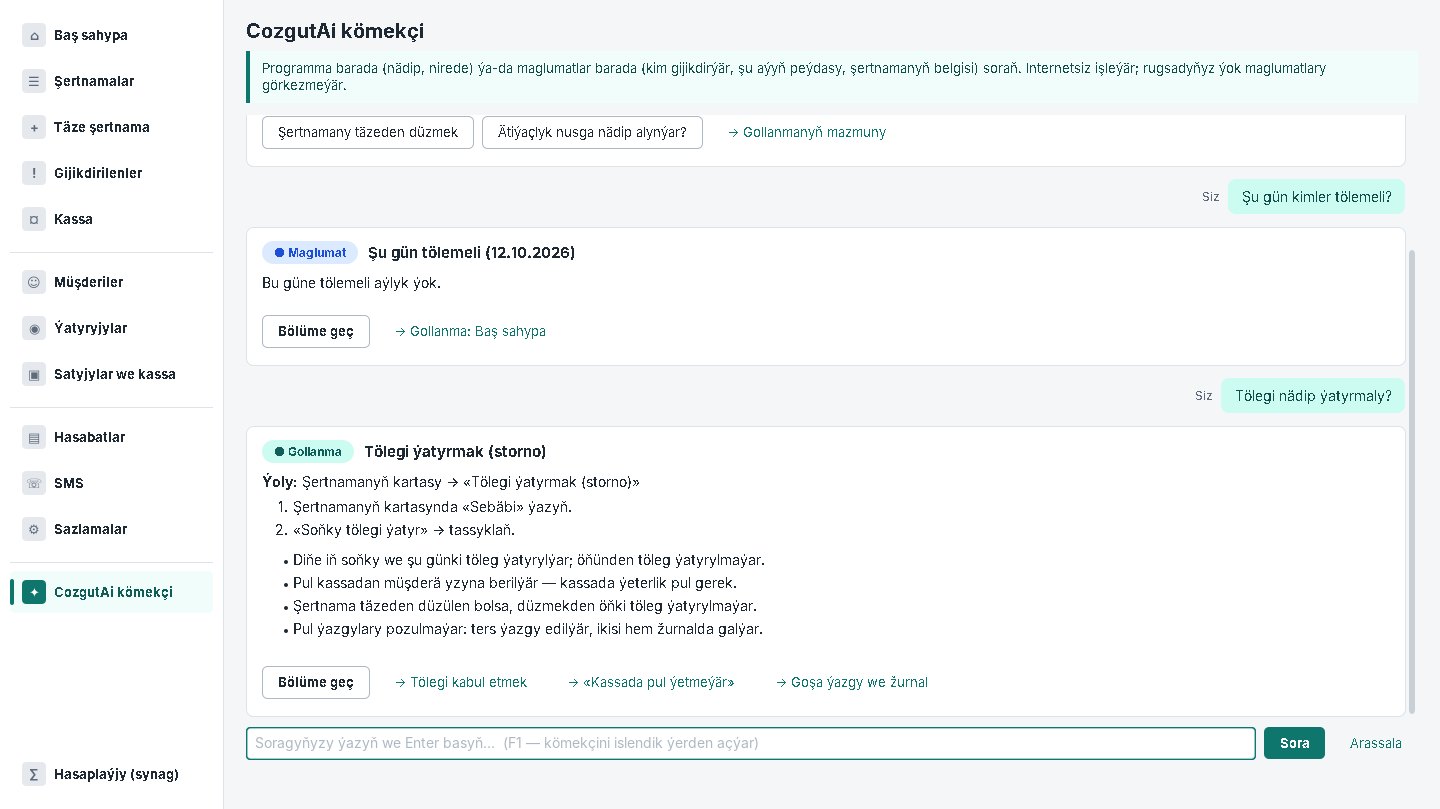Viewport: 1440px width, 809px height.
Task: Open Sazlamalar gear icon
Action: pyautogui.click(x=34, y=529)
